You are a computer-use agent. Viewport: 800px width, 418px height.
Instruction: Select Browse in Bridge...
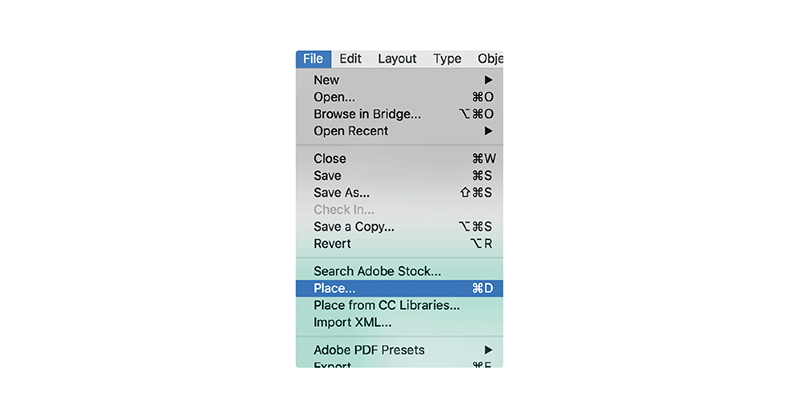[x=367, y=114]
